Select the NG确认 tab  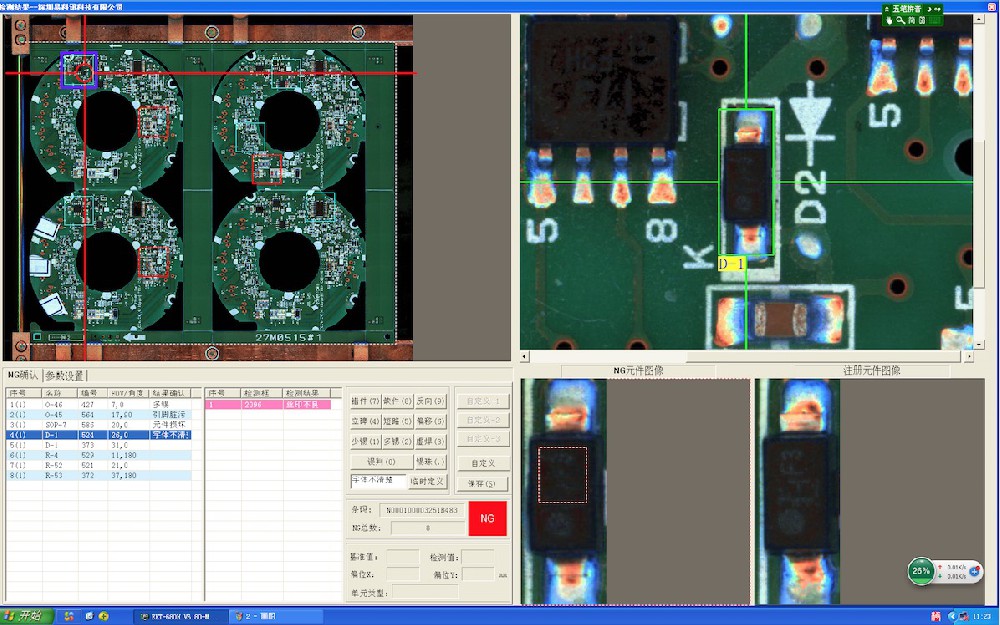coord(22,376)
